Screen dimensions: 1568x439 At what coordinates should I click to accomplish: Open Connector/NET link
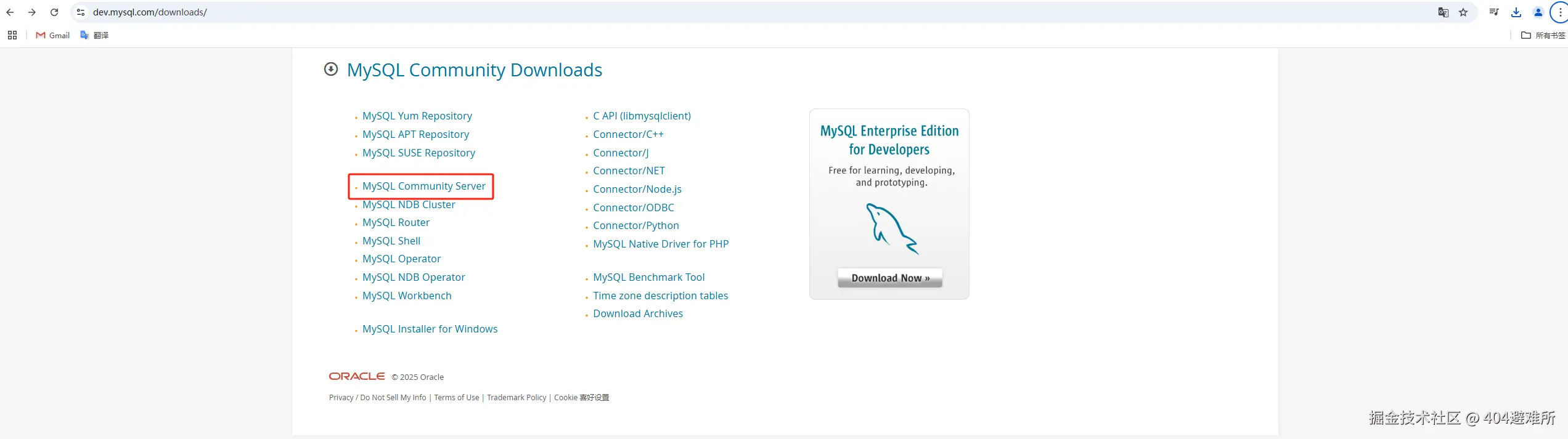click(629, 171)
